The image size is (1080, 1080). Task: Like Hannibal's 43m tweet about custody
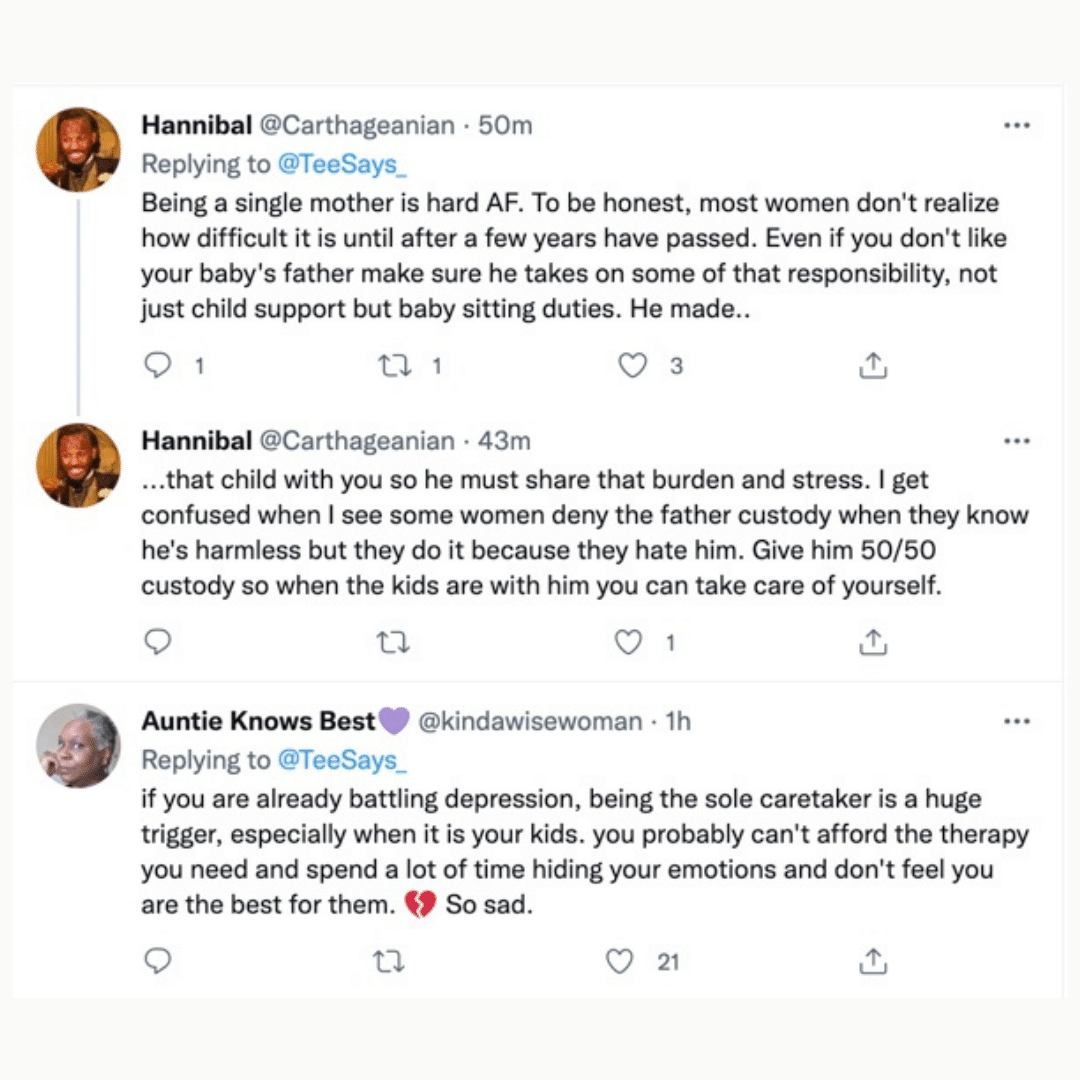pyautogui.click(x=628, y=642)
